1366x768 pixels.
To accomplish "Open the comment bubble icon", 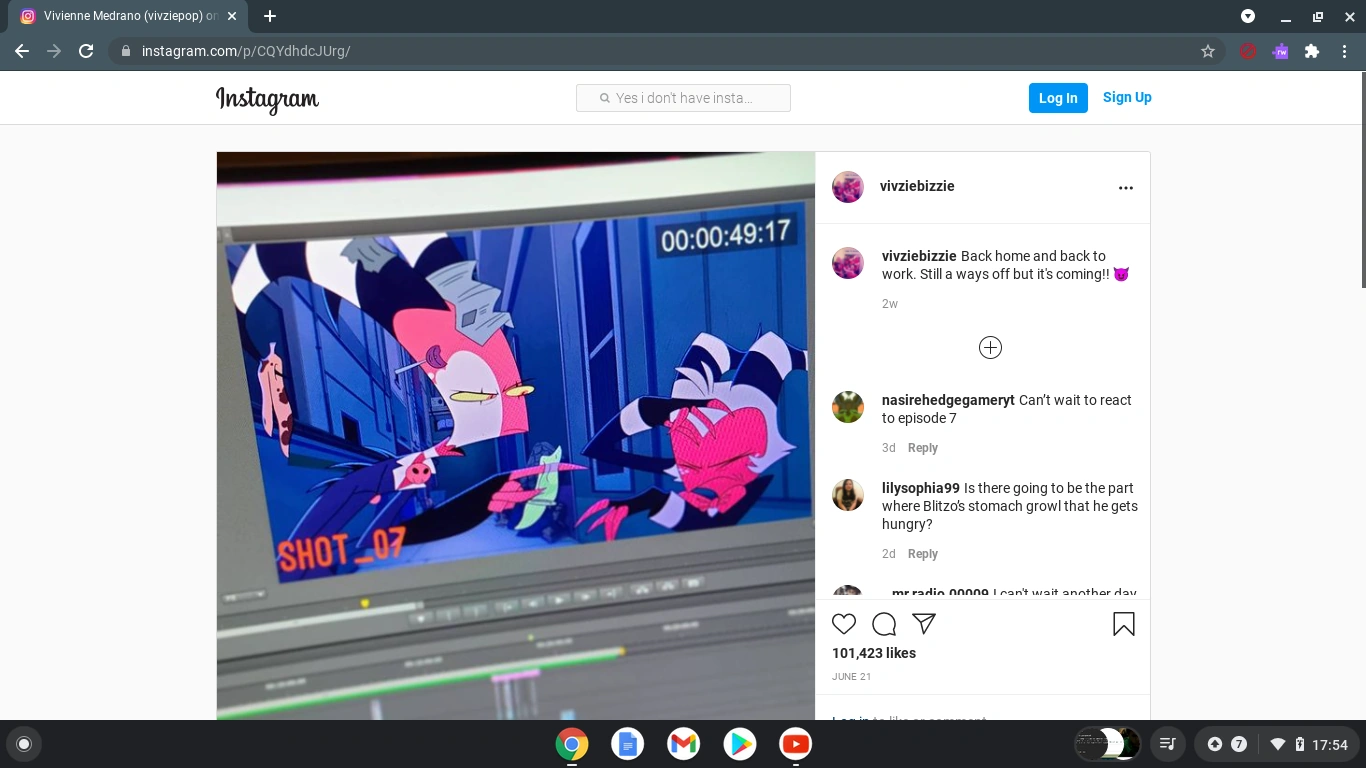I will click(884, 623).
